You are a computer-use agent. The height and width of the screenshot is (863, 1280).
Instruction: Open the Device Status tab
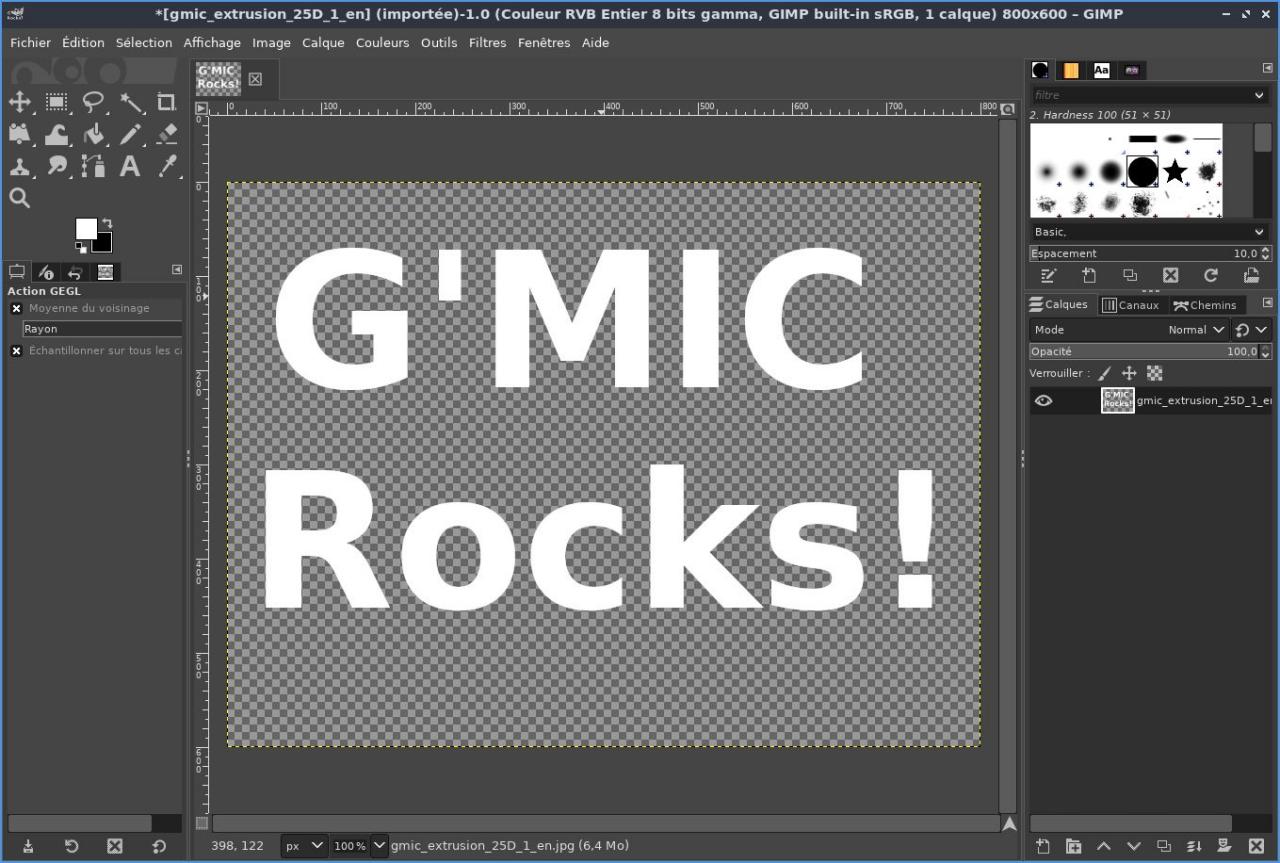tap(46, 272)
